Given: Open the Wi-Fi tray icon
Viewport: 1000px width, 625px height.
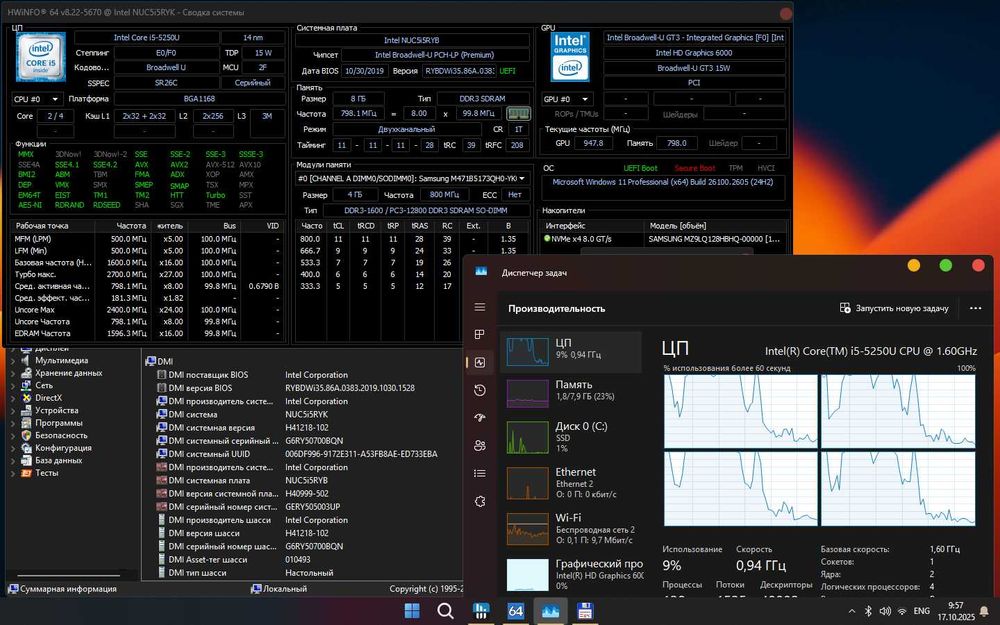Looking at the screenshot, I should [902, 611].
